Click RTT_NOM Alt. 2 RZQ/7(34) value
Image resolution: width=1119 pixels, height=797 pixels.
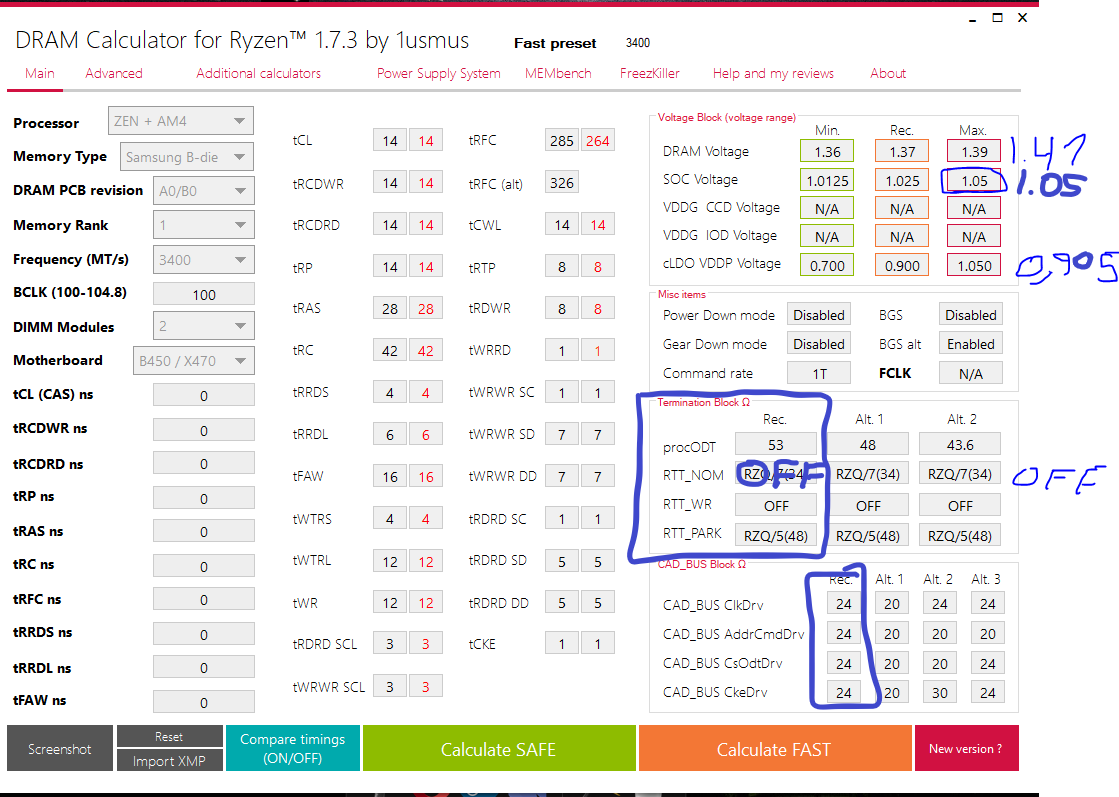pyautogui.click(x=960, y=474)
